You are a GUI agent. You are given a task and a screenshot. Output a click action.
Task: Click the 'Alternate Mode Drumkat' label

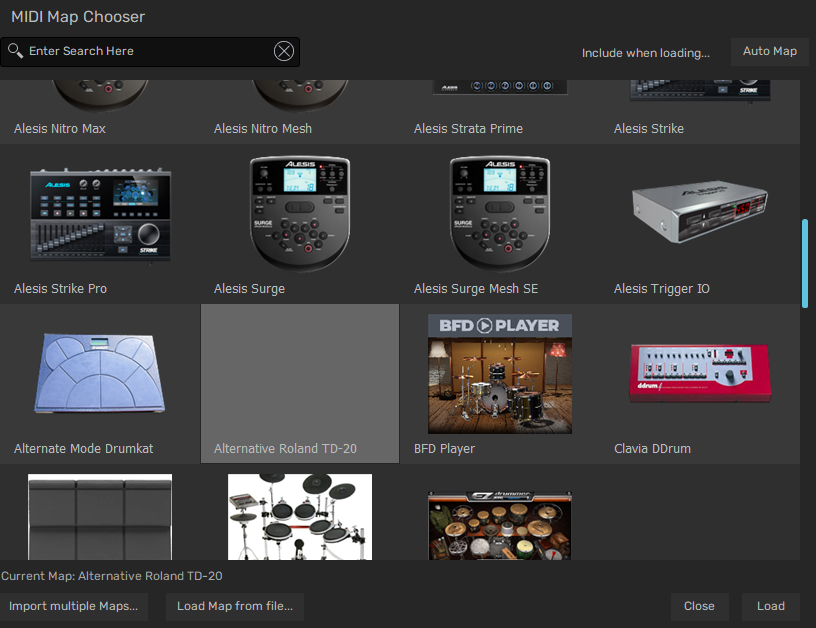click(x=84, y=448)
